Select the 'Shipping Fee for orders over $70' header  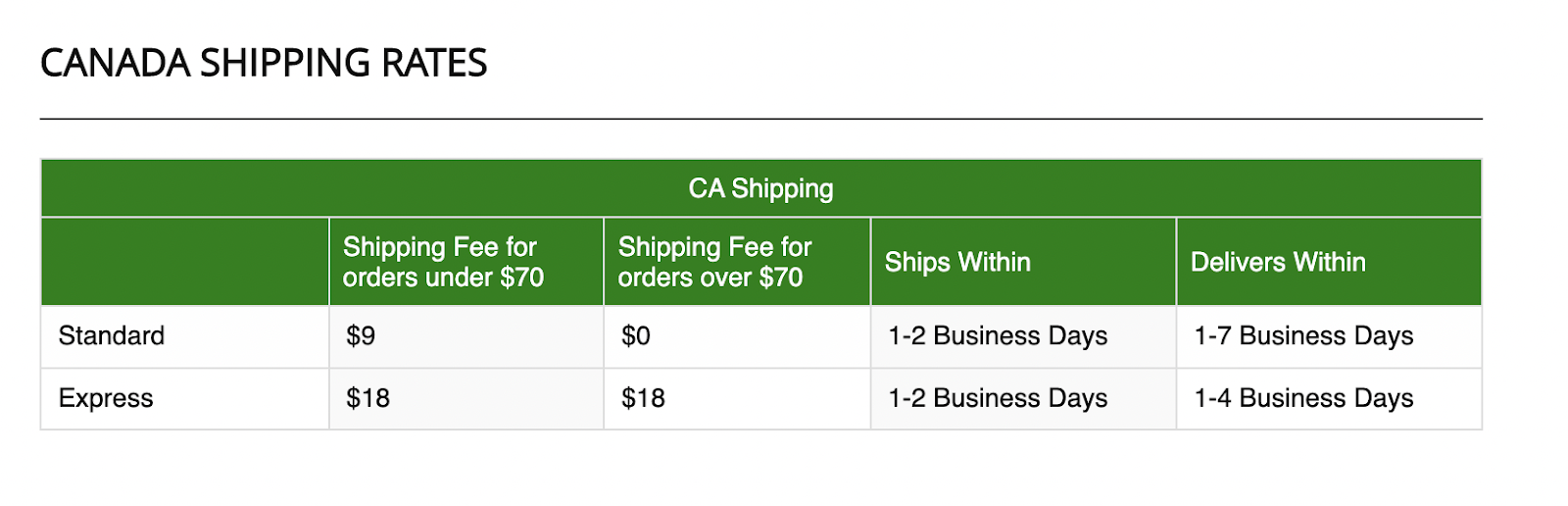tap(714, 262)
